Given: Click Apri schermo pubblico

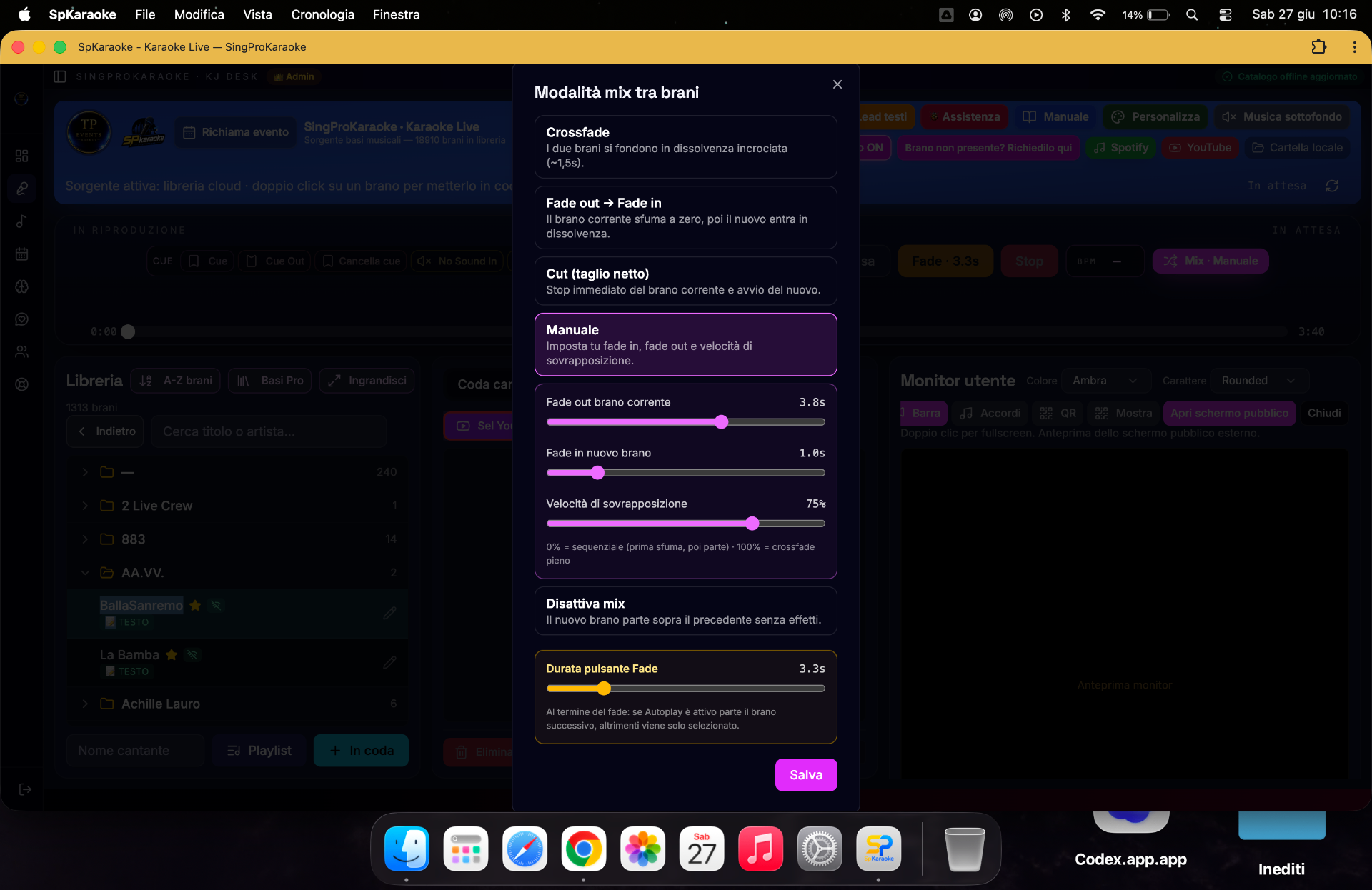Looking at the screenshot, I should point(1229,413).
